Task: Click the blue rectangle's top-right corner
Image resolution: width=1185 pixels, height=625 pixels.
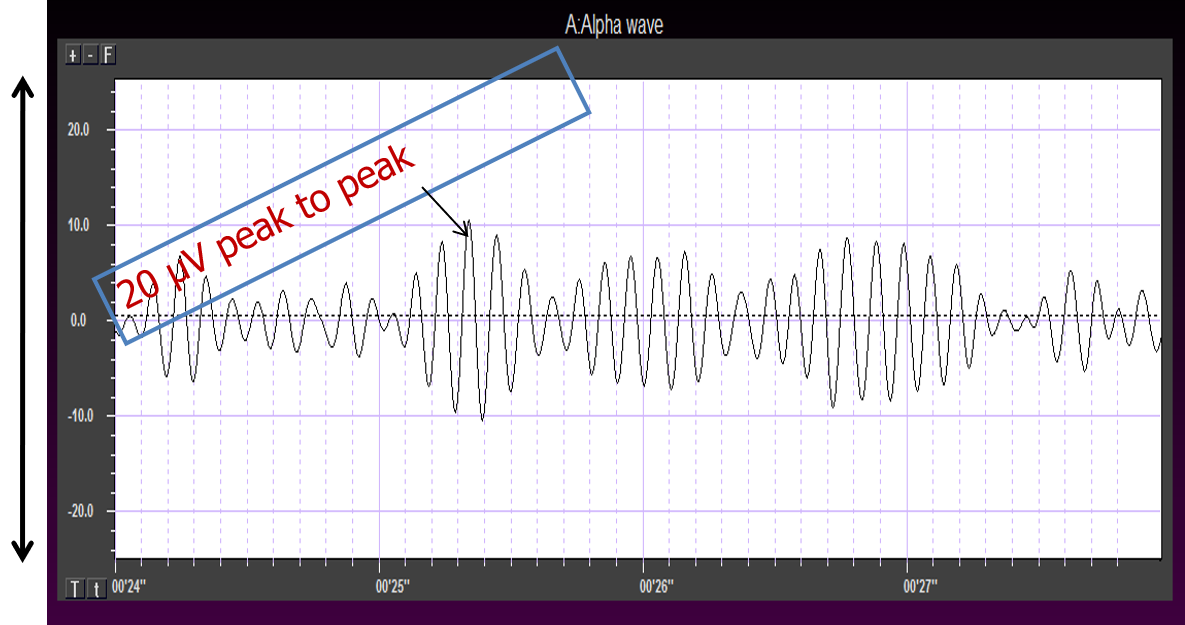Action: 557,49
